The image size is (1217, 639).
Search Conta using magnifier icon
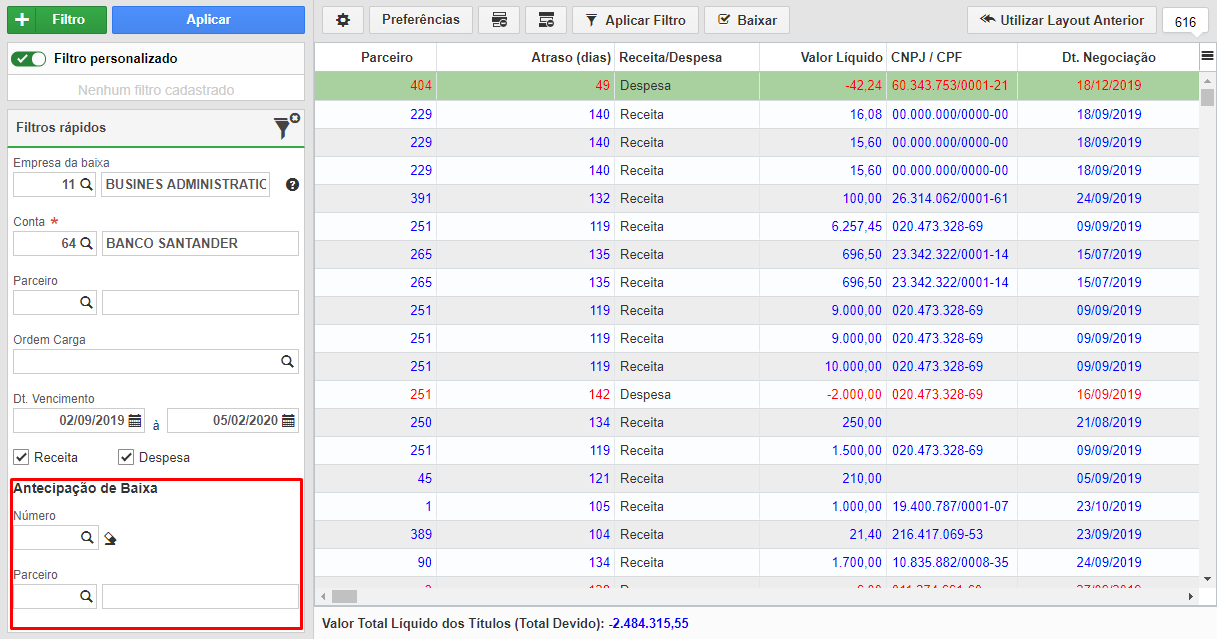(x=86, y=243)
